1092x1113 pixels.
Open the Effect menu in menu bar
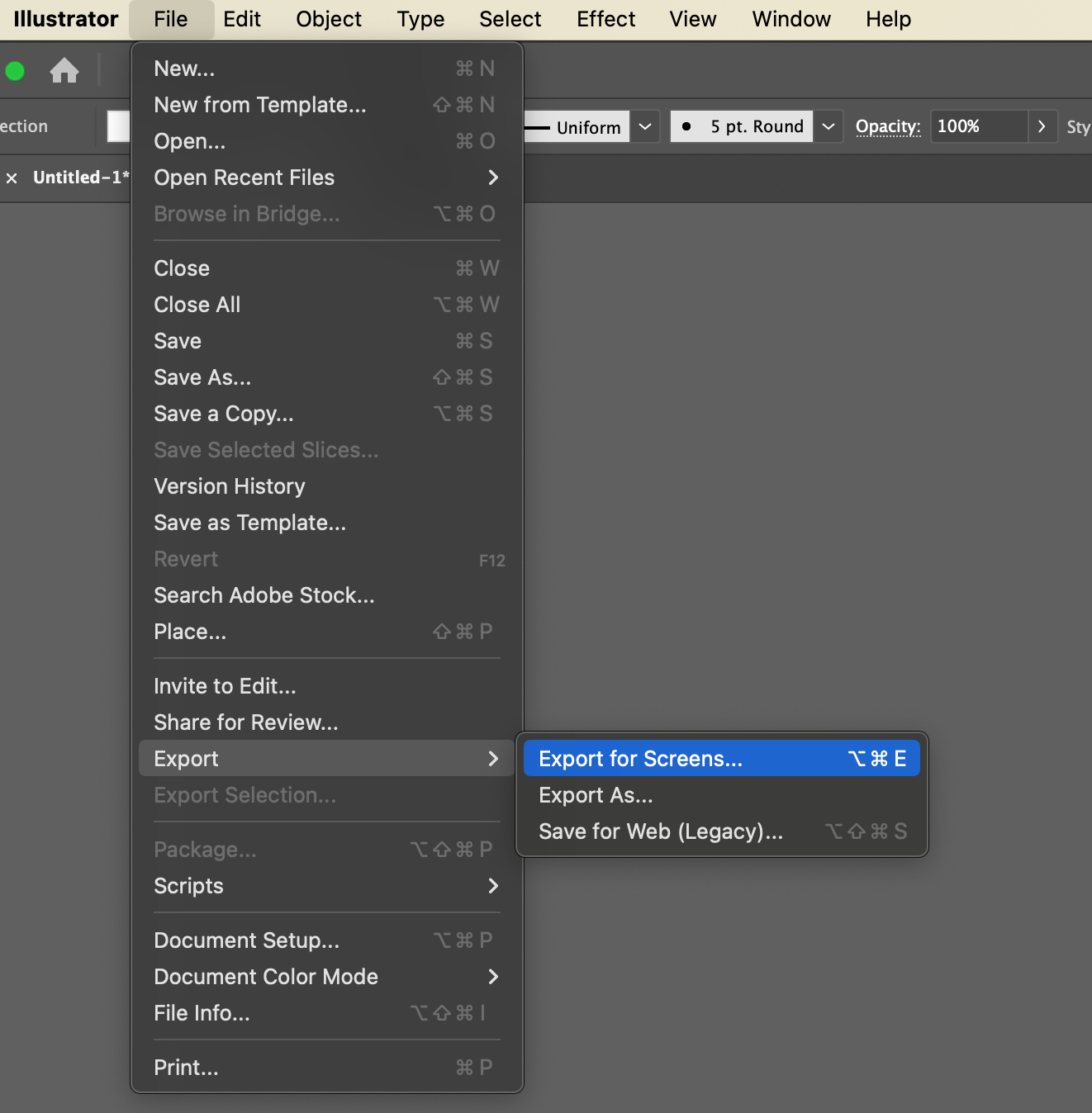click(x=605, y=19)
